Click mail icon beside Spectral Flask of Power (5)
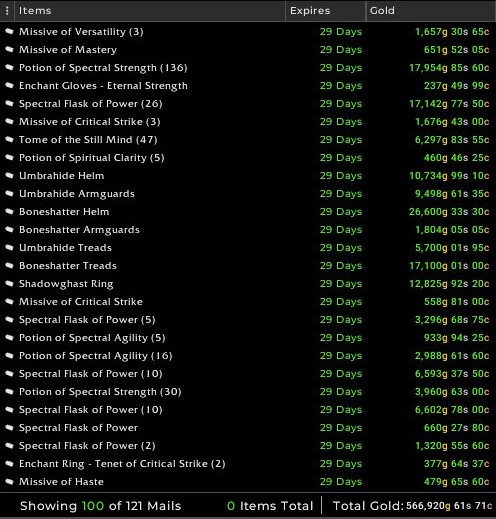 (9, 319)
